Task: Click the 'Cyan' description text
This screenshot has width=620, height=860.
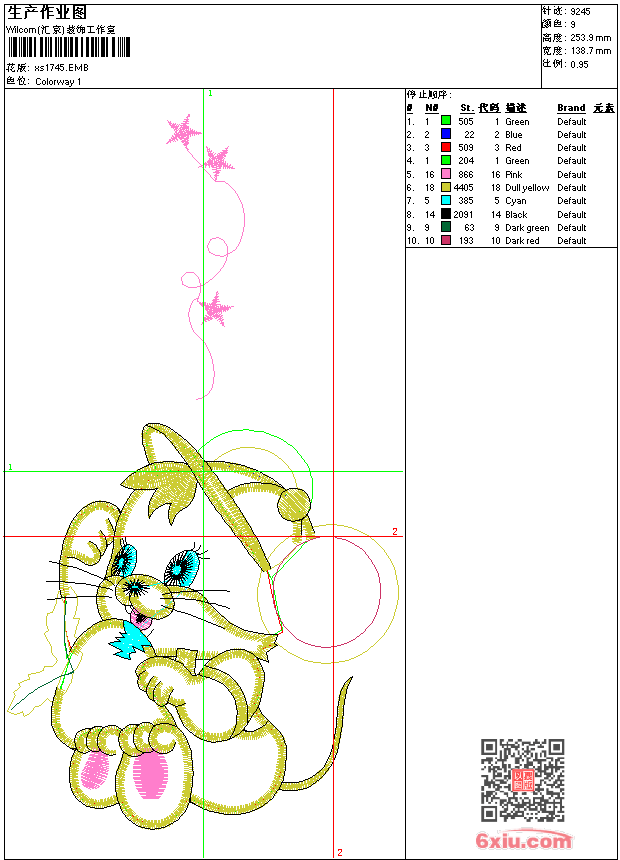Action: (x=516, y=201)
